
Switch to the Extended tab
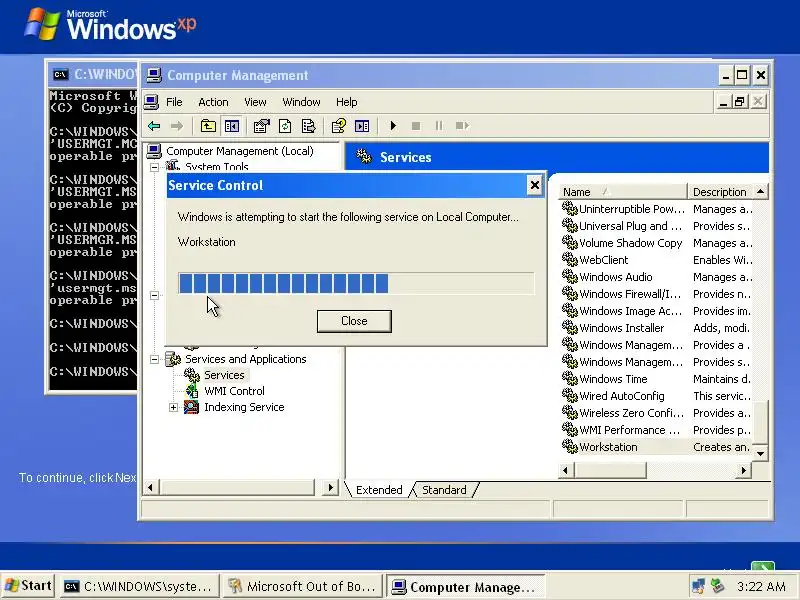pos(379,490)
